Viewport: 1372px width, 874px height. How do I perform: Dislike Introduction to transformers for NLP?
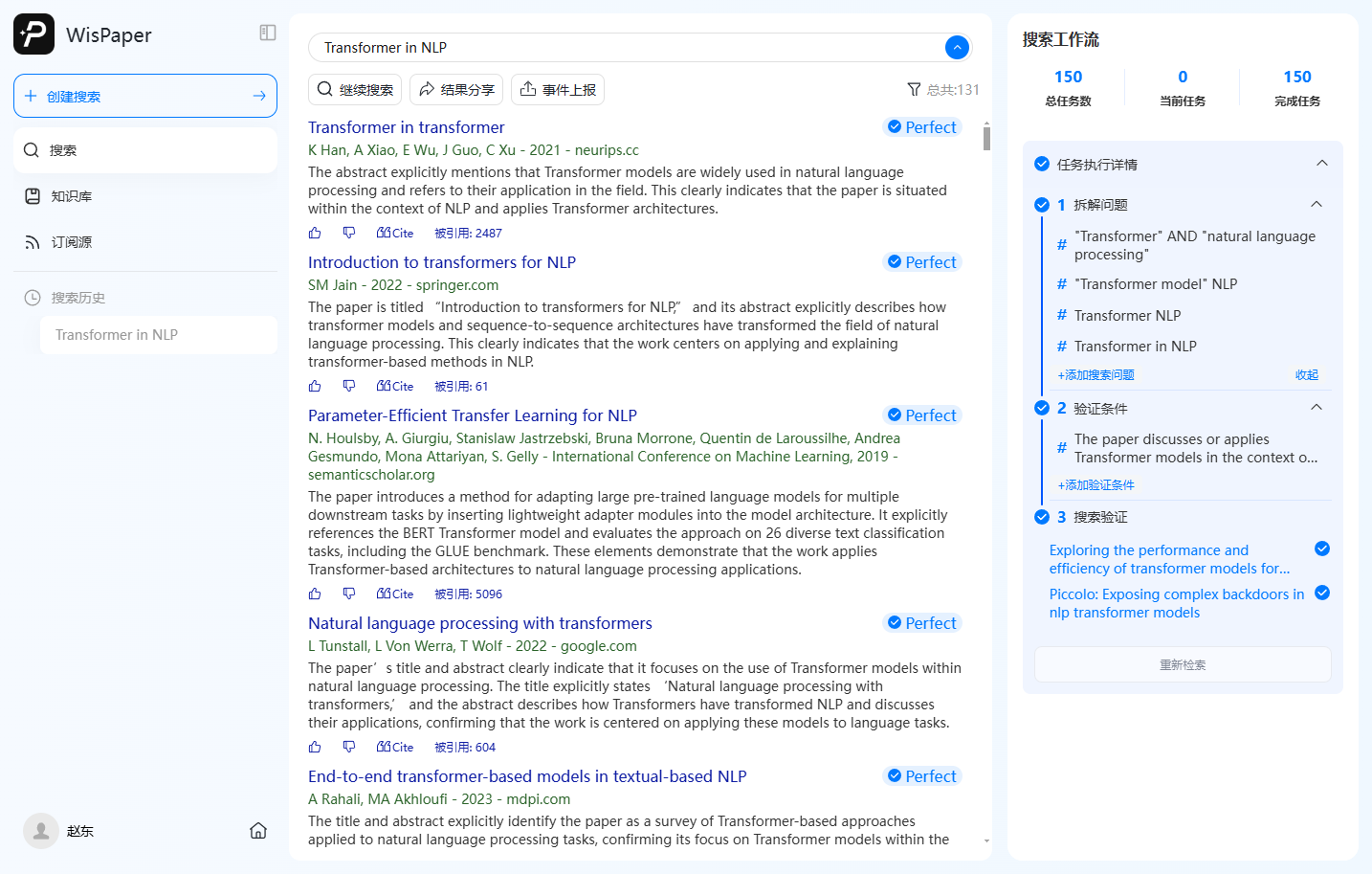click(x=349, y=386)
